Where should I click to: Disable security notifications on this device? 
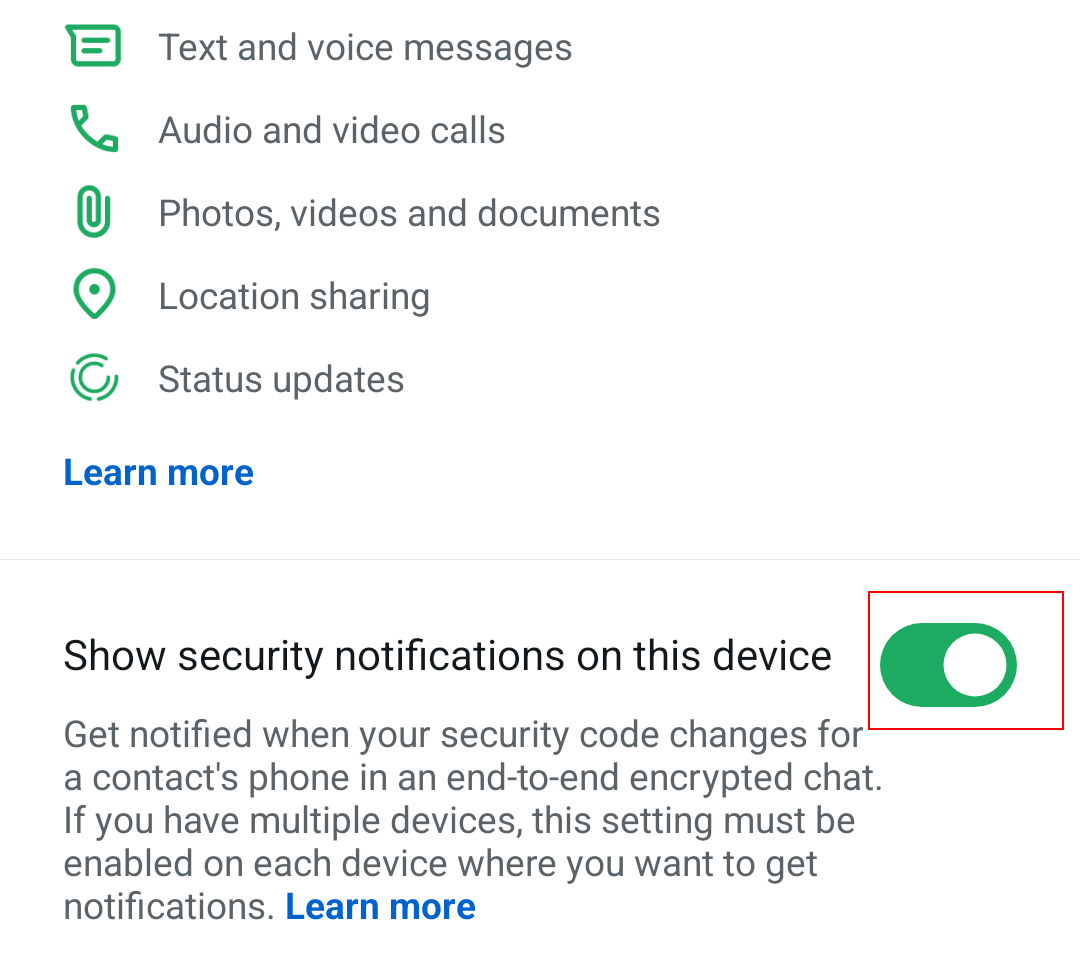tap(947, 664)
